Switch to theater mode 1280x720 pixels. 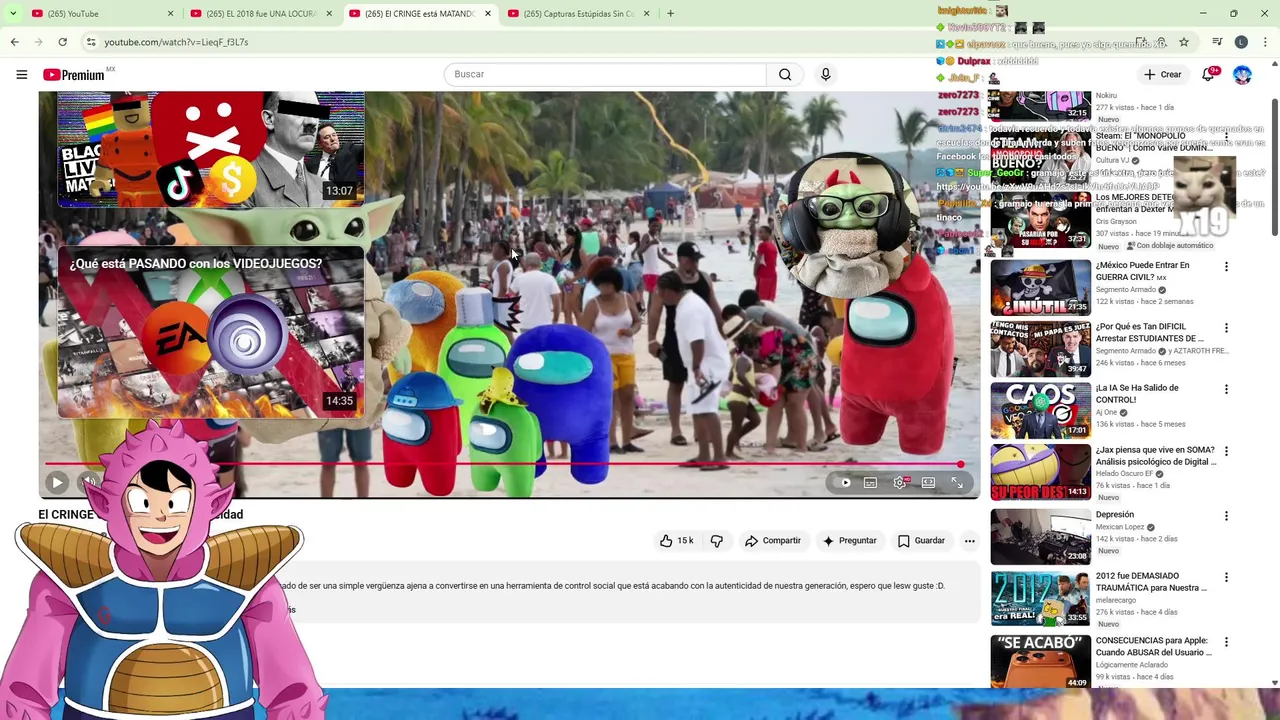pyautogui.click(x=929, y=482)
